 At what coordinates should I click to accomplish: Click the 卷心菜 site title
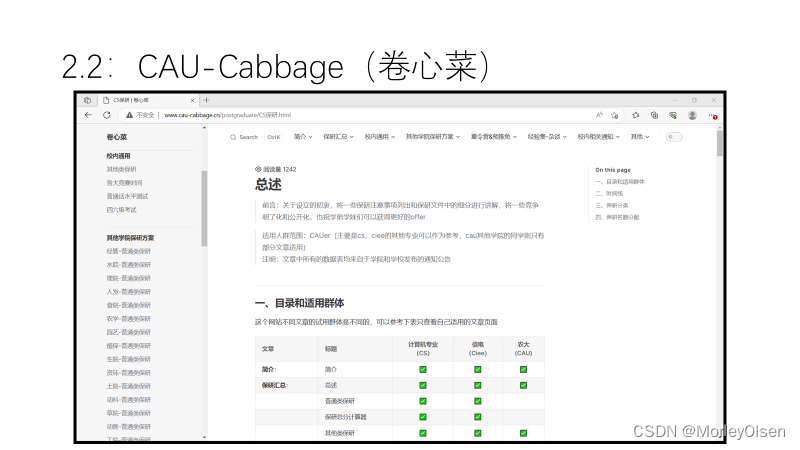[x=117, y=137]
